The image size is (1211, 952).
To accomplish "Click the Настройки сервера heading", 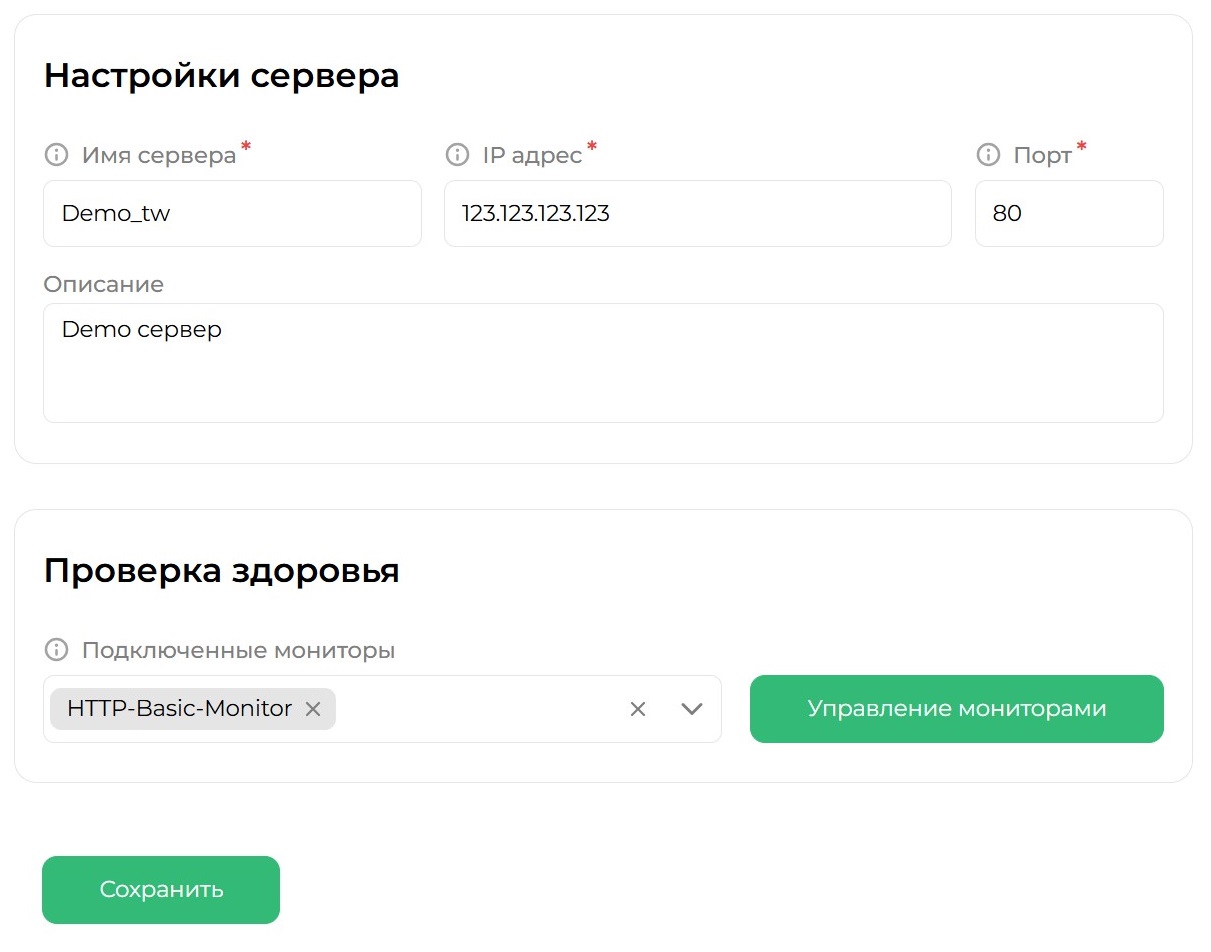I will [220, 75].
